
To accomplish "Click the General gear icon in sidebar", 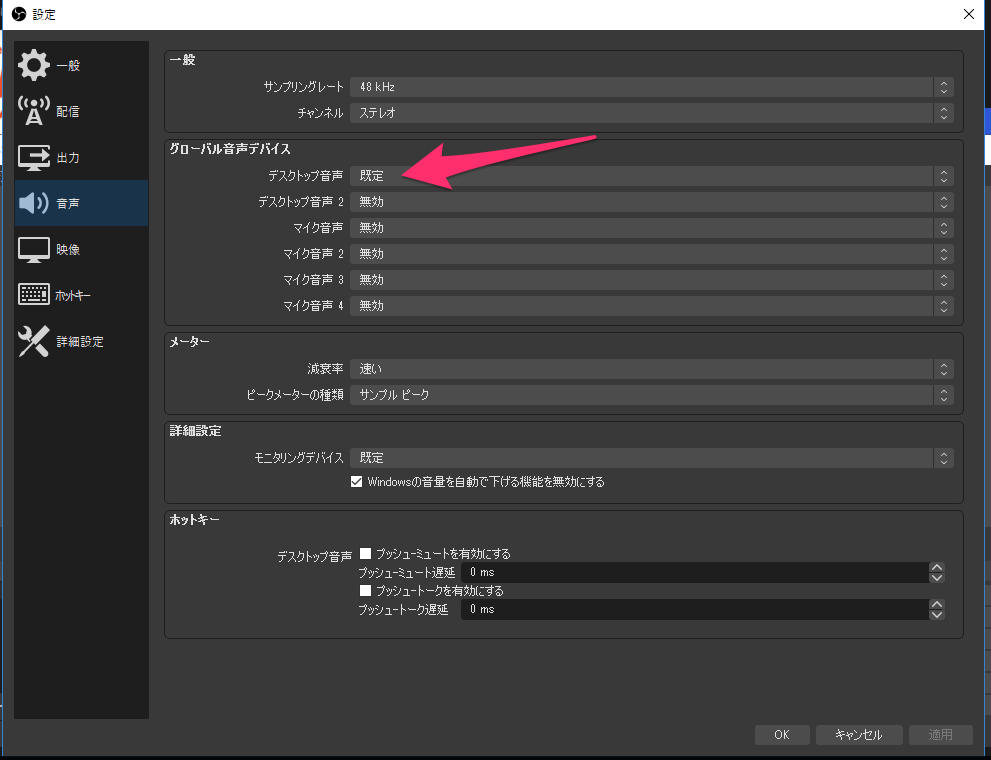I will [33, 65].
